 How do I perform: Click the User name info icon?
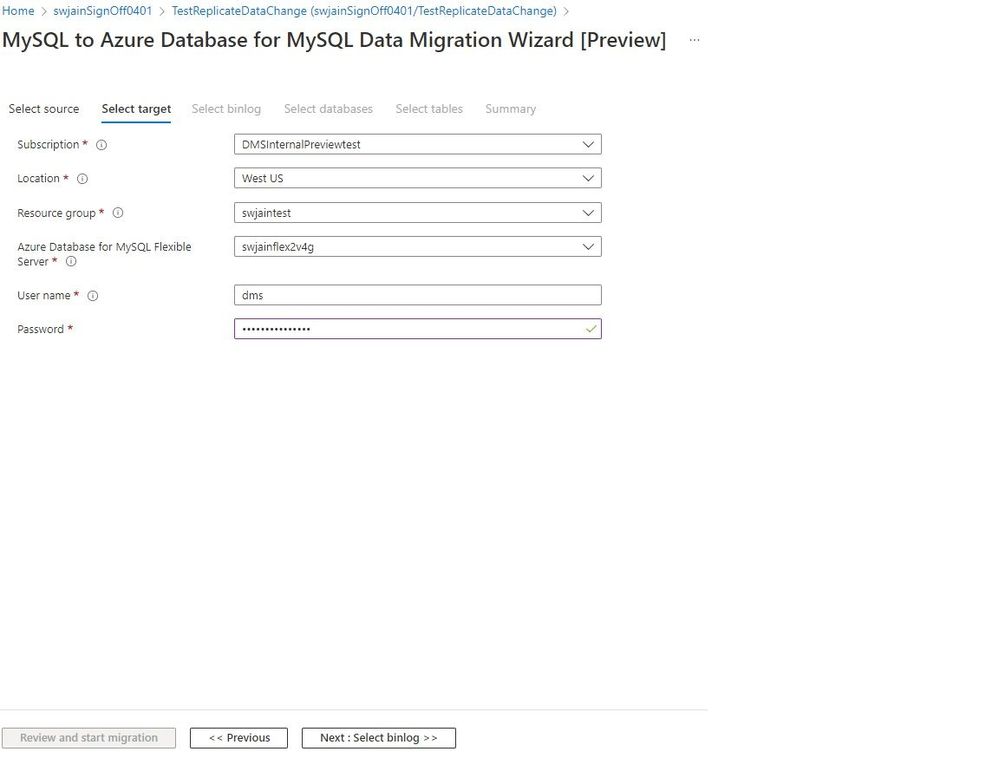pyautogui.click(x=93, y=296)
